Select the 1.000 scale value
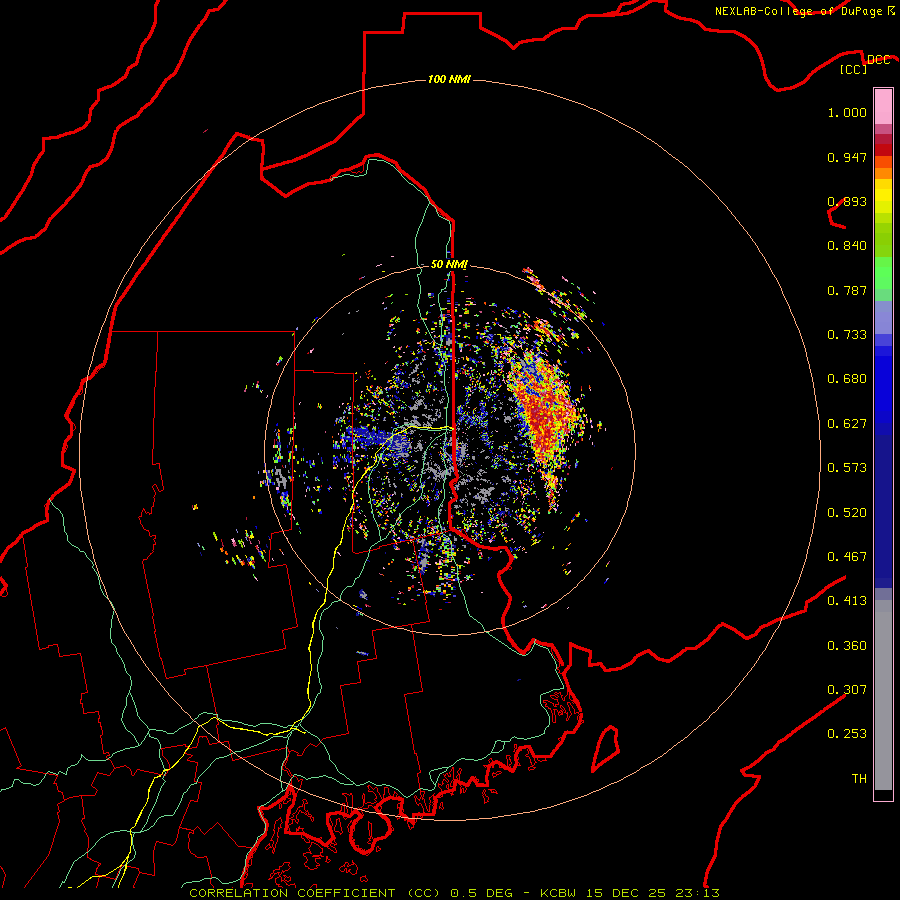The height and width of the screenshot is (900, 900). point(847,112)
